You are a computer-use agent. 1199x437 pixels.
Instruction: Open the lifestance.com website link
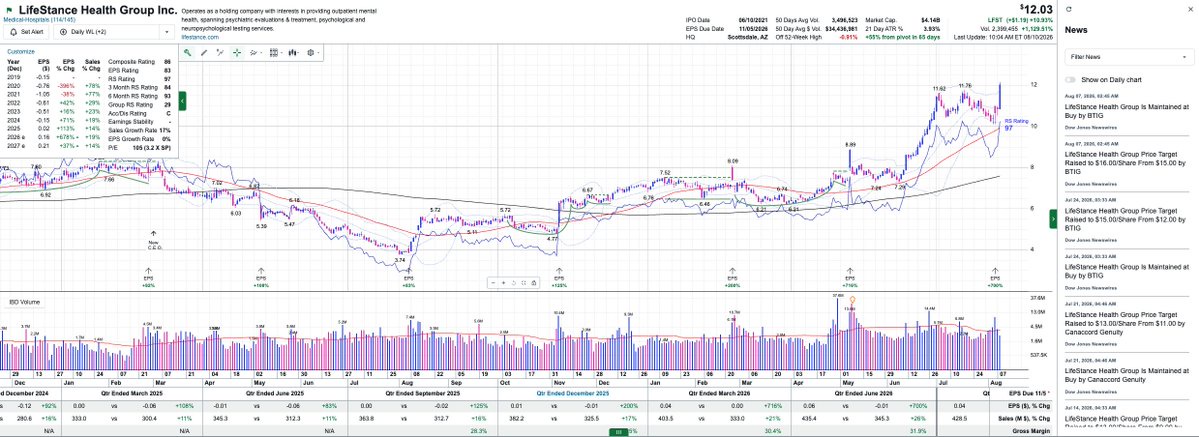click(200, 37)
